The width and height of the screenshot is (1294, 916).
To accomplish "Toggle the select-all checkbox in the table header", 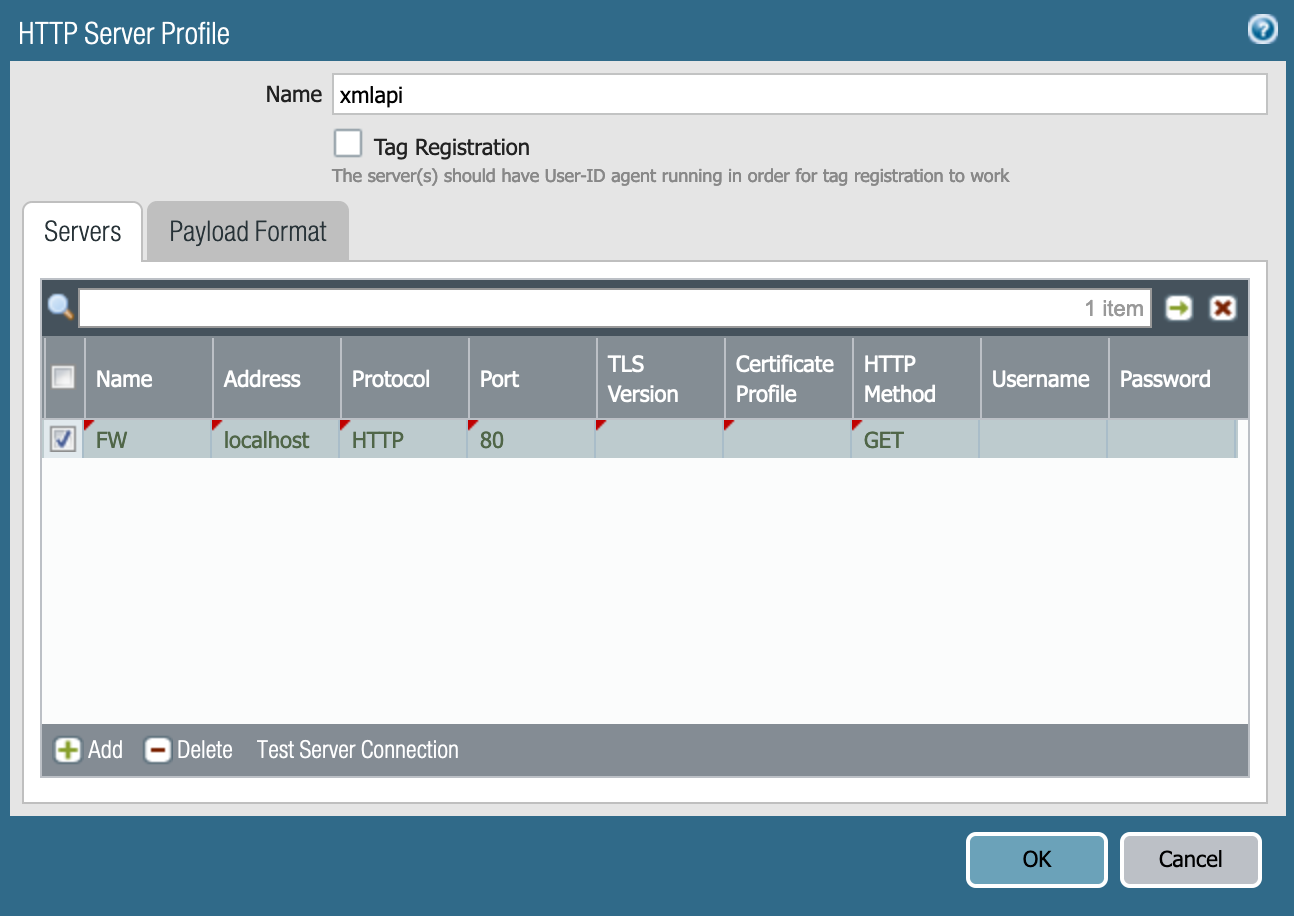I will pyautogui.click(x=63, y=377).
